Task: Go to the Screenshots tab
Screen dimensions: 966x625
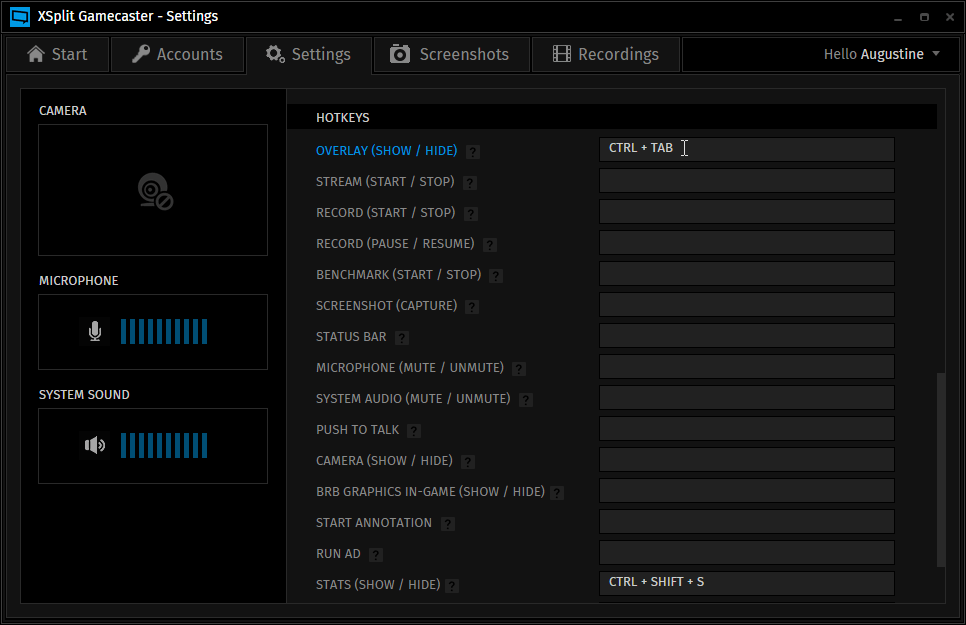Action: click(x=450, y=54)
